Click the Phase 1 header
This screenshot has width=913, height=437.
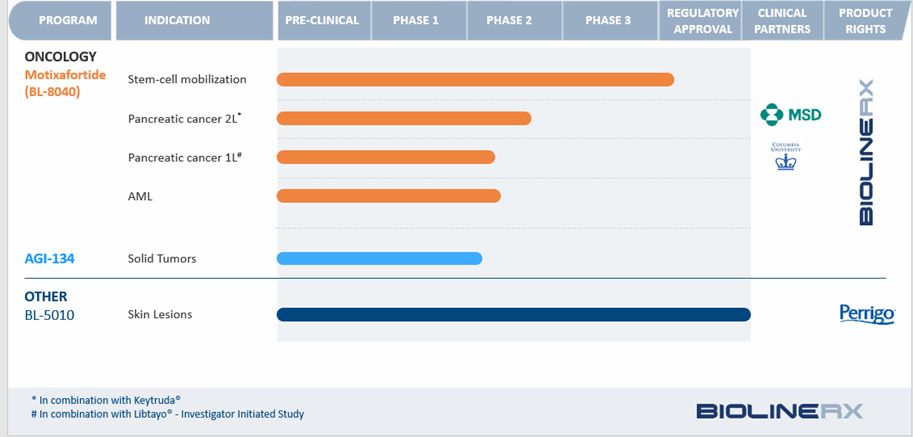tap(416, 20)
